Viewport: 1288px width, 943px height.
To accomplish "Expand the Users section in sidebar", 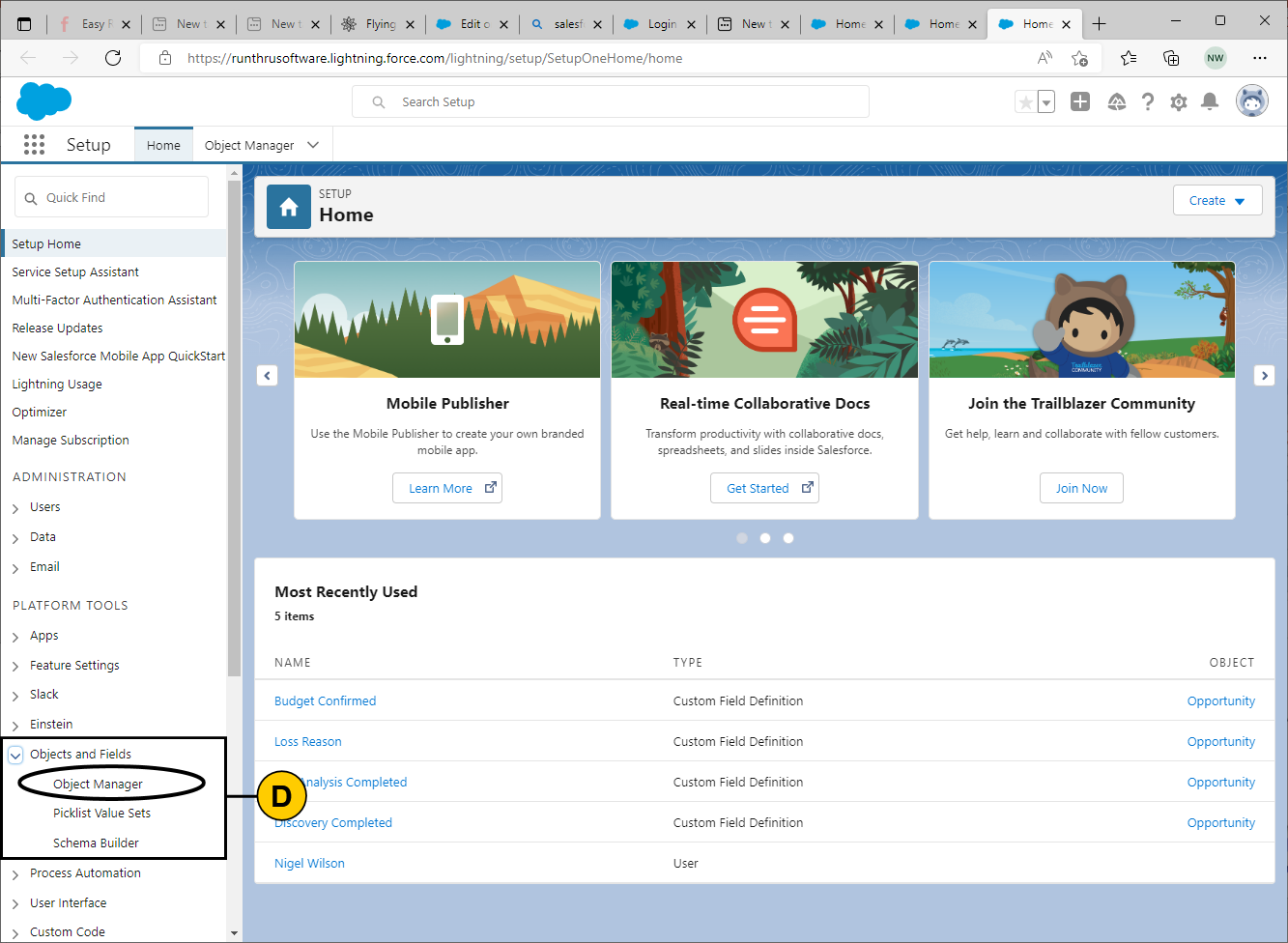I will pos(15,508).
